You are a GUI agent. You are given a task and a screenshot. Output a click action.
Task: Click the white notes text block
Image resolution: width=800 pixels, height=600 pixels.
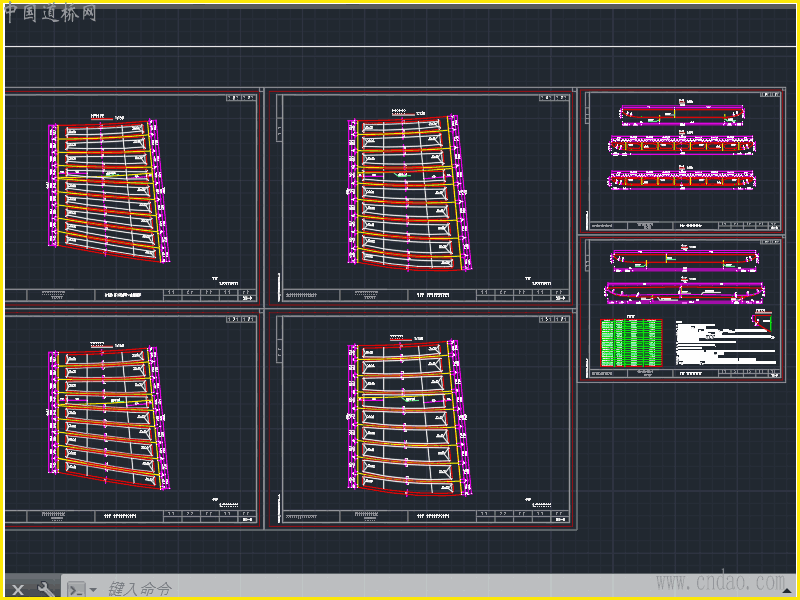(722, 343)
